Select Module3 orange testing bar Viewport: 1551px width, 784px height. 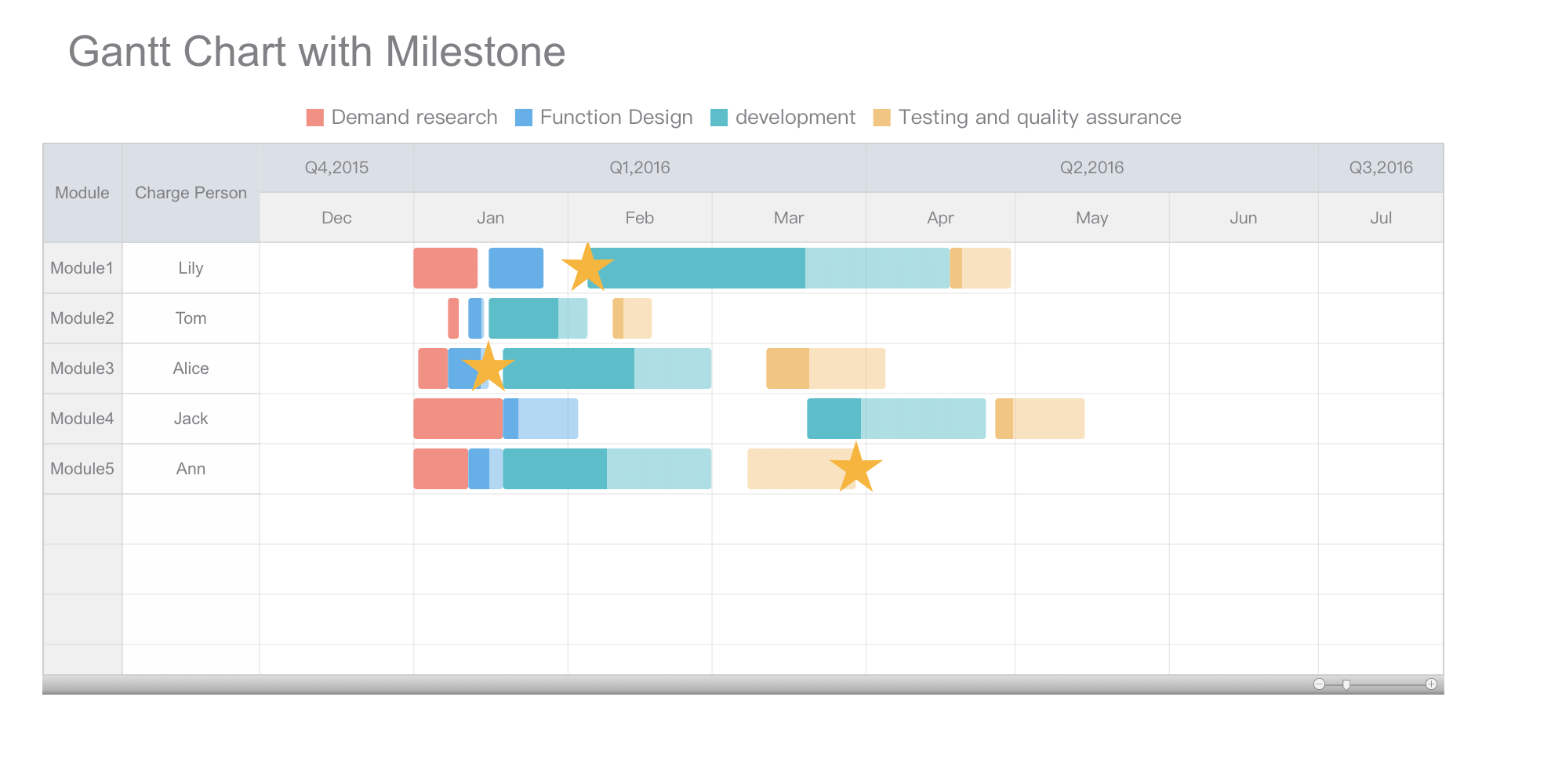click(x=826, y=368)
